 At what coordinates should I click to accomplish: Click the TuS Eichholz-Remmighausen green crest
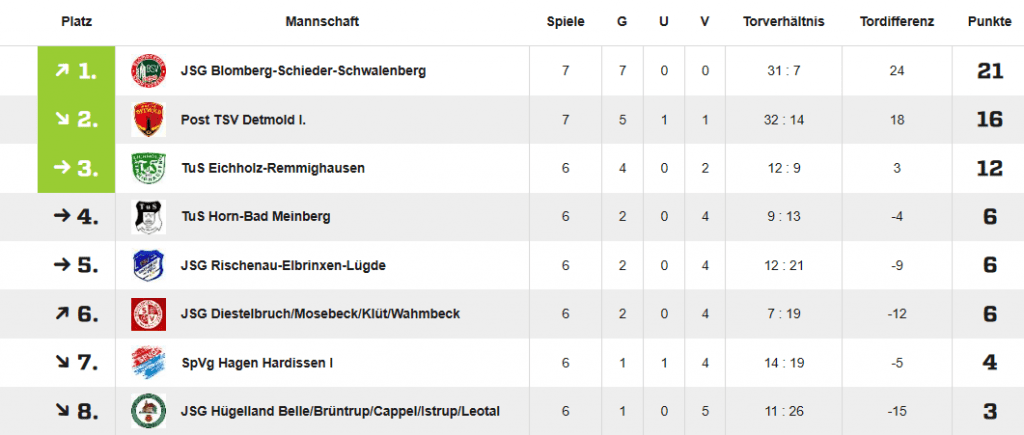148,169
